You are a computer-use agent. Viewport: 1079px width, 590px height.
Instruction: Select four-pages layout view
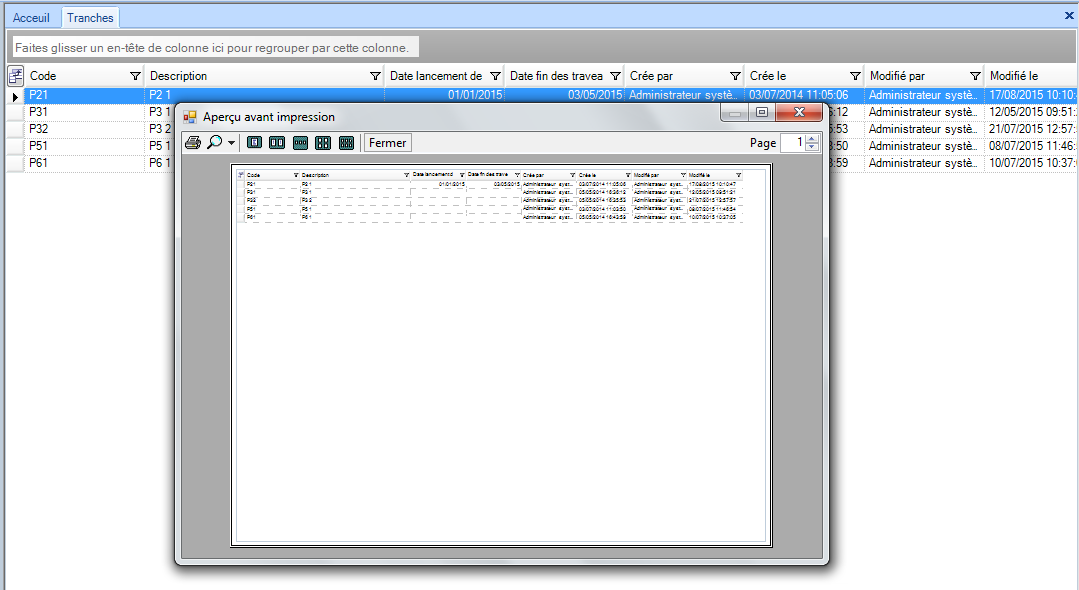323,143
